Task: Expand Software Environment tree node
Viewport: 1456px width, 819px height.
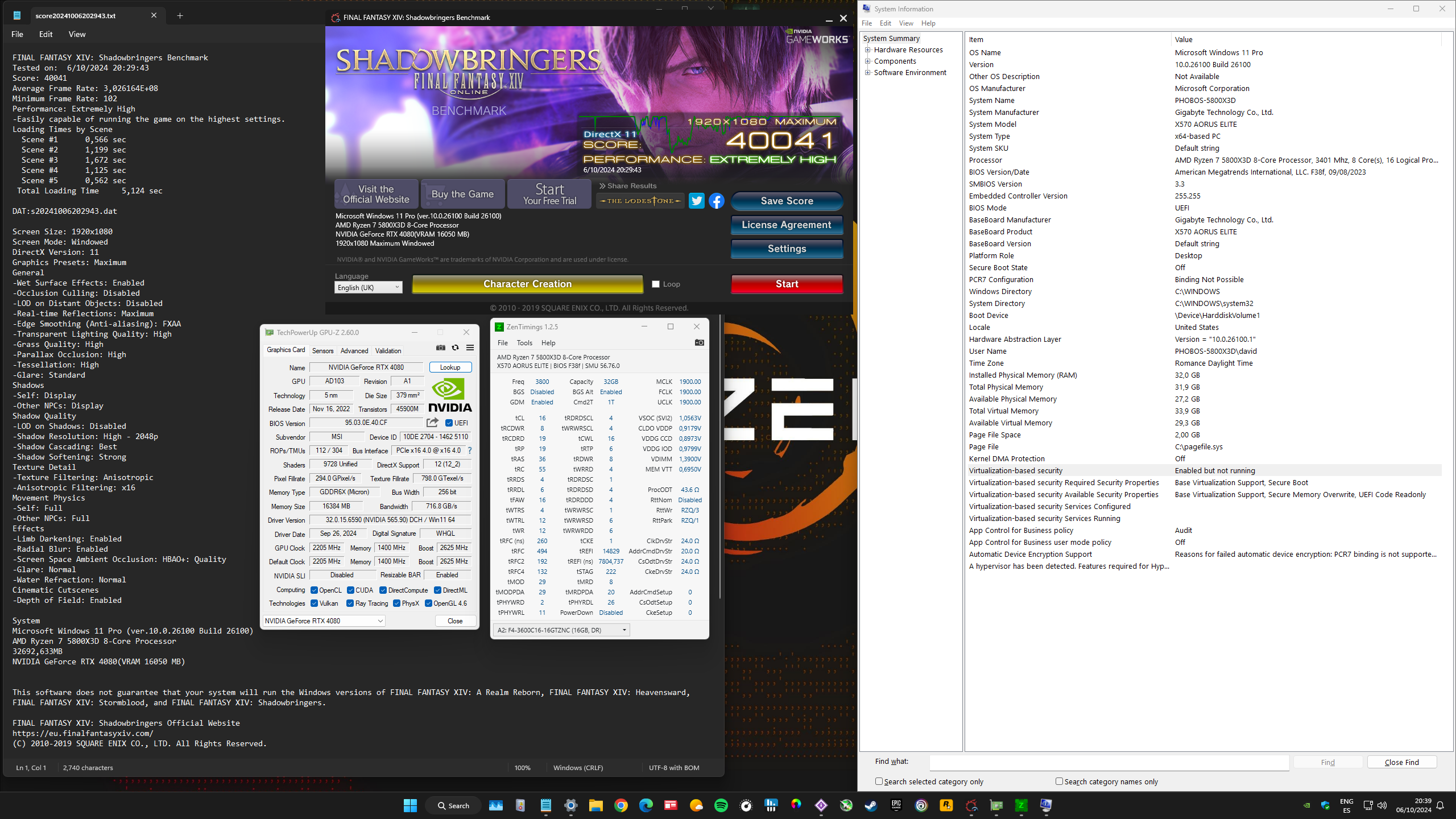Action: (868, 72)
